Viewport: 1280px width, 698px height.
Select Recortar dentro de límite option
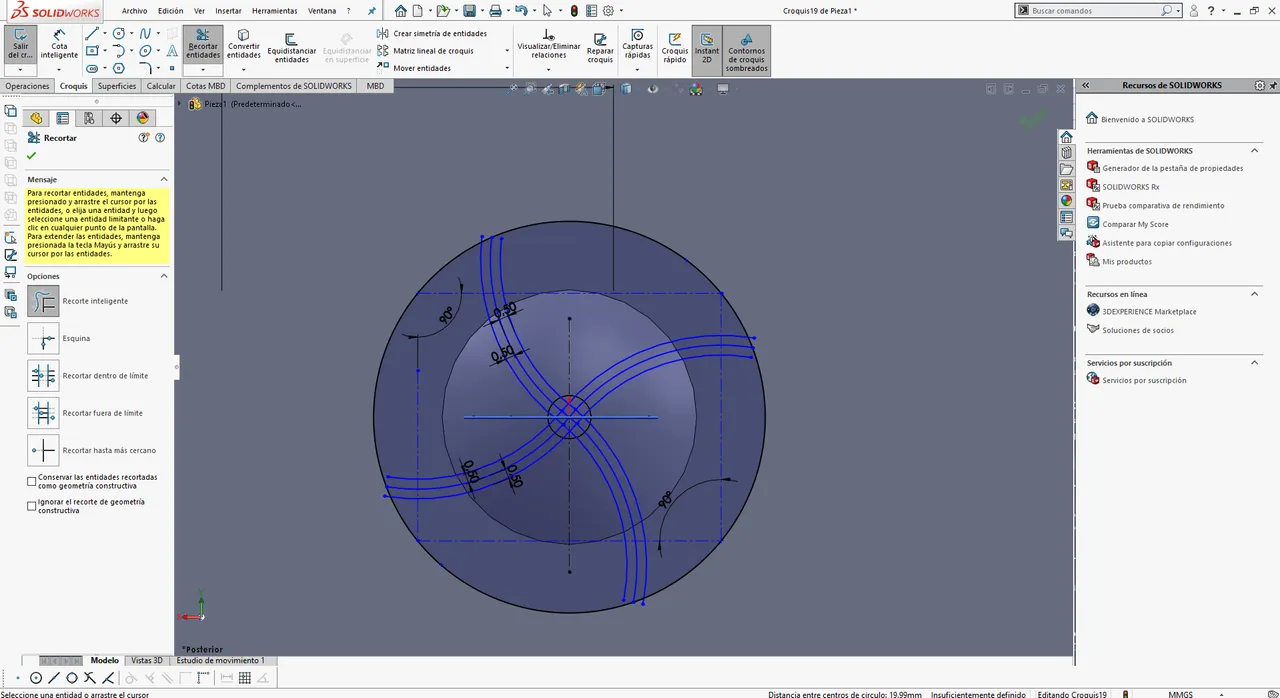[x=43, y=376]
